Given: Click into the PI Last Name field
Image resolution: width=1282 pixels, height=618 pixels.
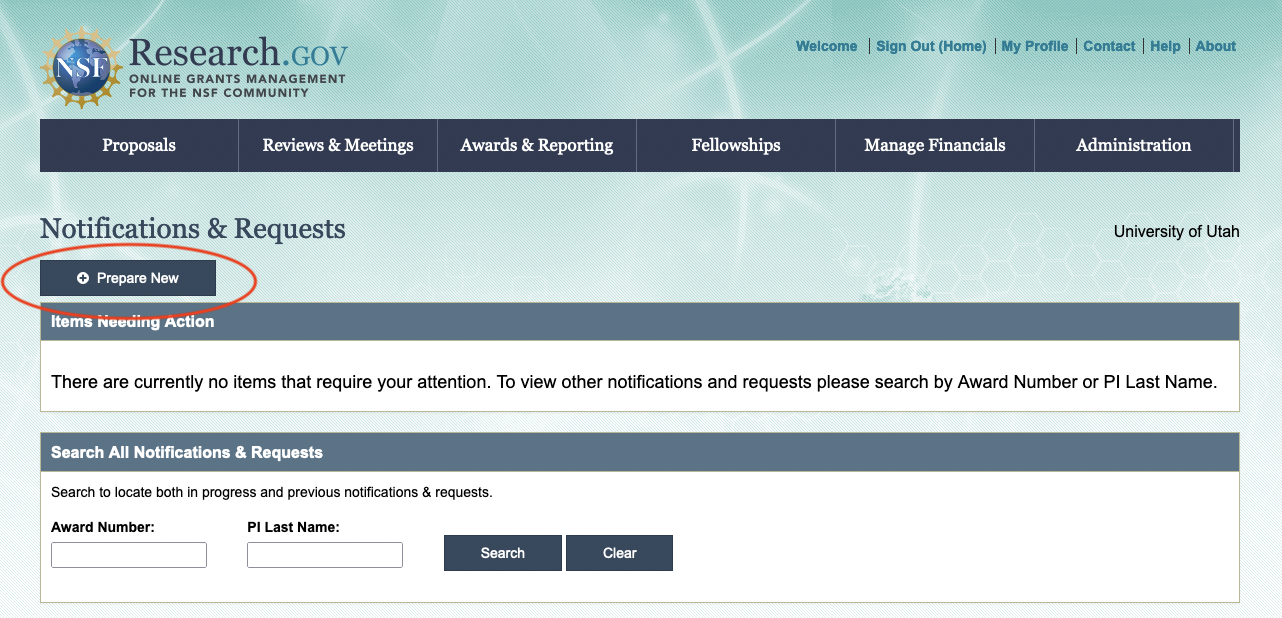Looking at the screenshot, I should pos(325,555).
